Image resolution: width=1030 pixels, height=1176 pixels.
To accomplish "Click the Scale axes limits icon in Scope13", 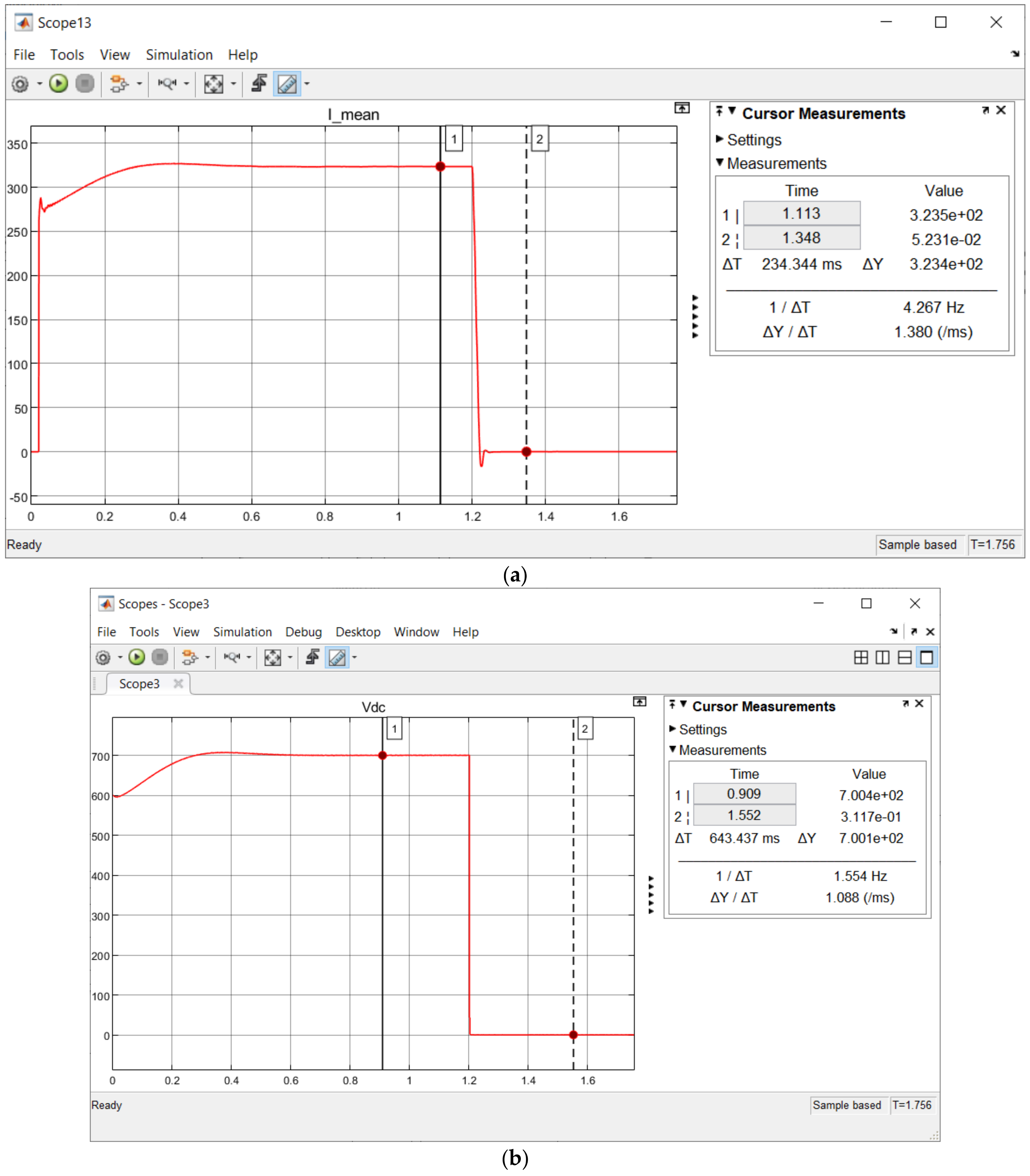I will pyautogui.click(x=213, y=84).
